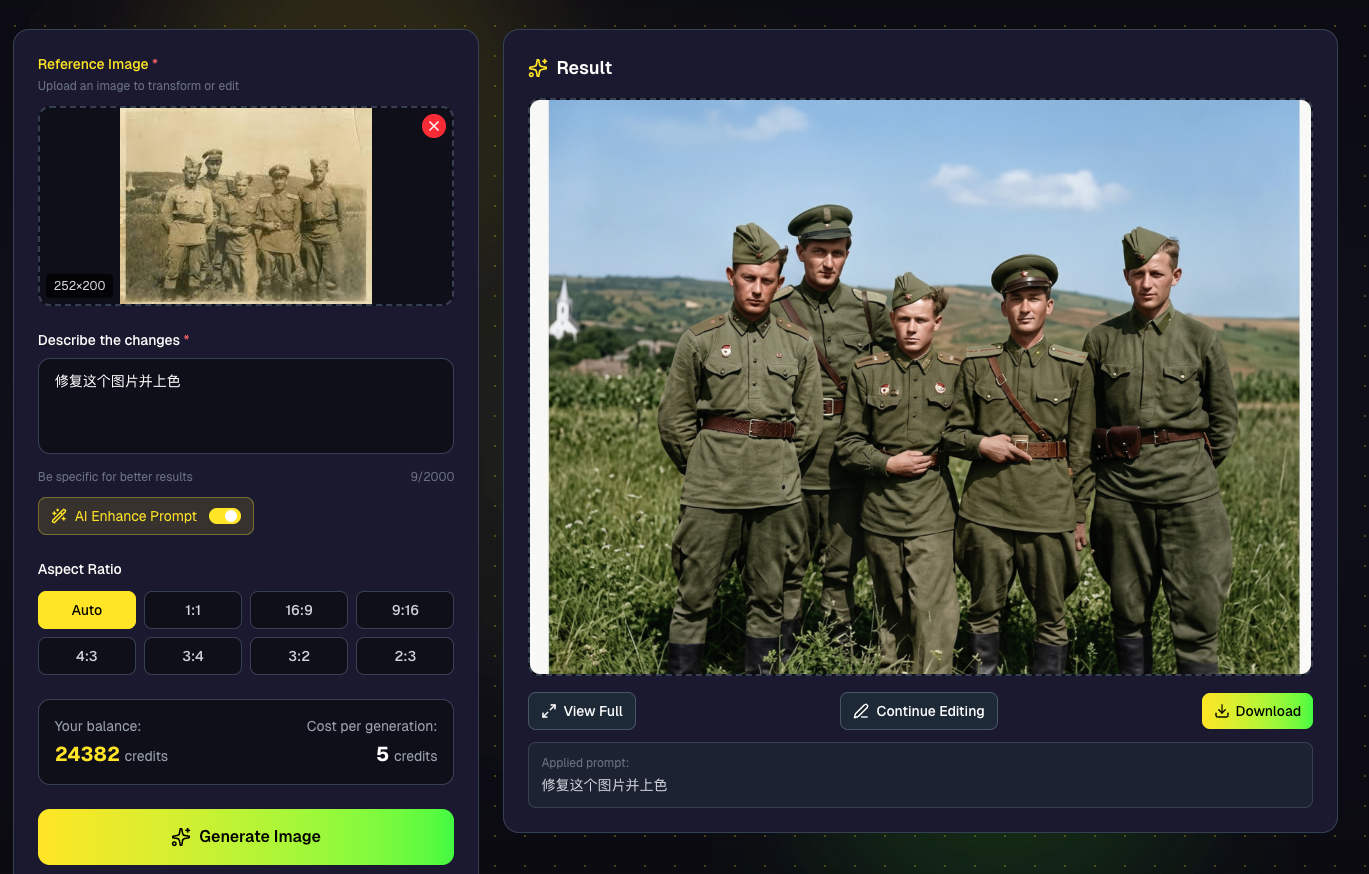Select the 4:3 aspect ratio
This screenshot has width=1369, height=874.
click(87, 656)
